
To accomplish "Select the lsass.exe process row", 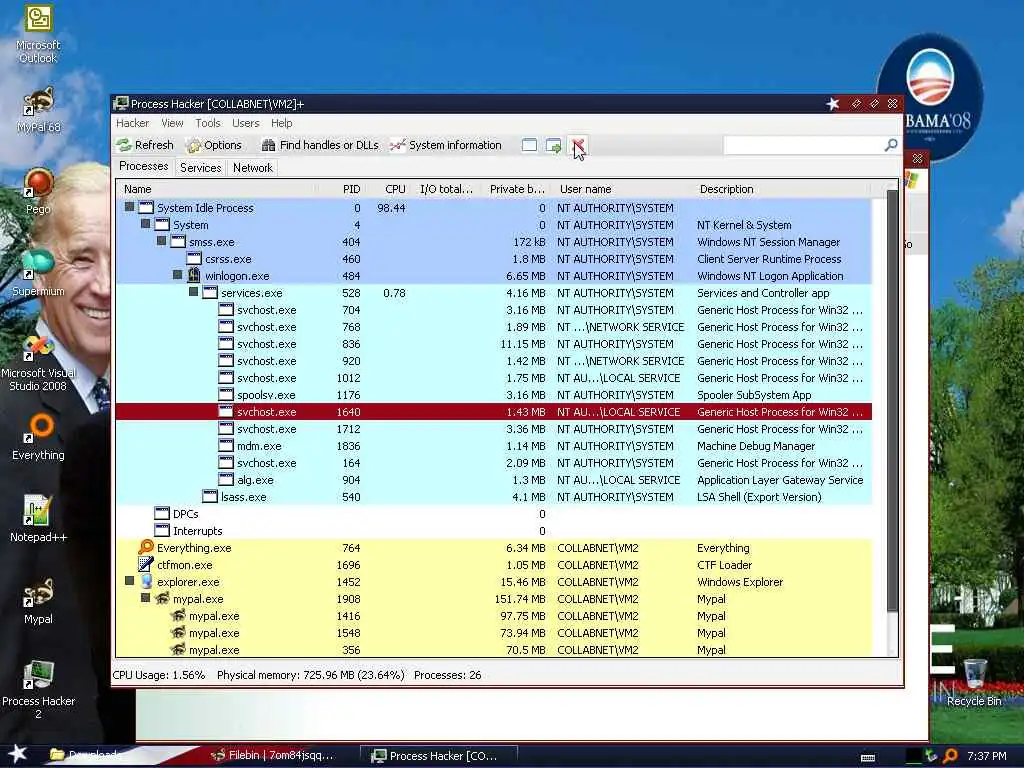I will 494,496.
